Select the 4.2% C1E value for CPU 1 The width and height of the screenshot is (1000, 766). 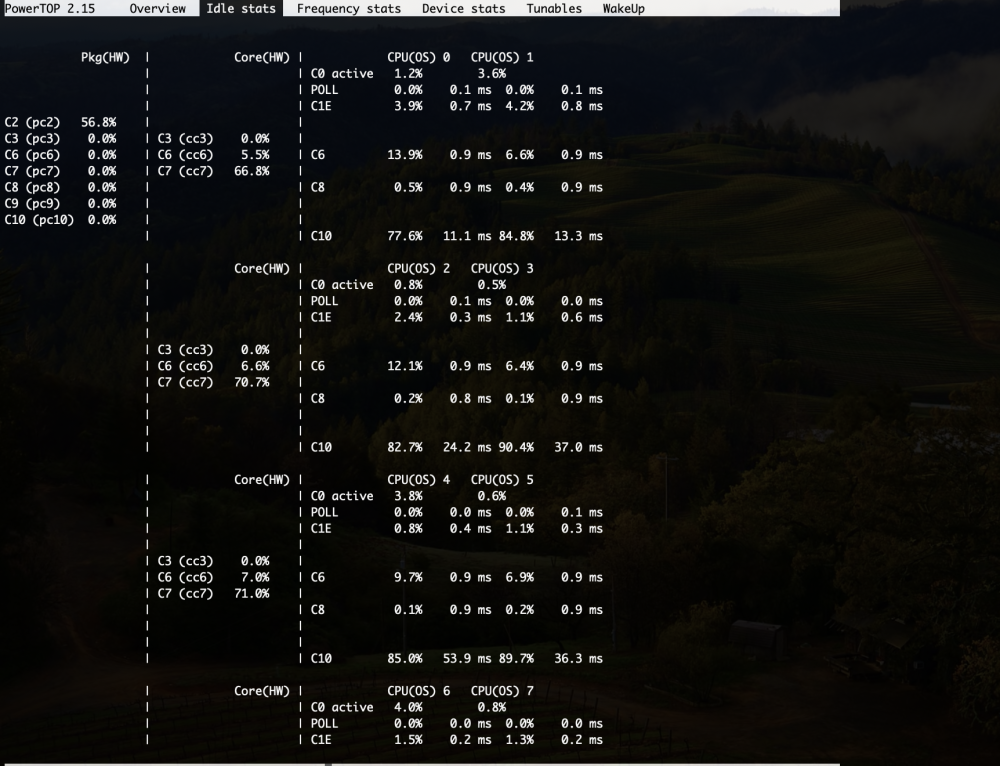(520, 106)
